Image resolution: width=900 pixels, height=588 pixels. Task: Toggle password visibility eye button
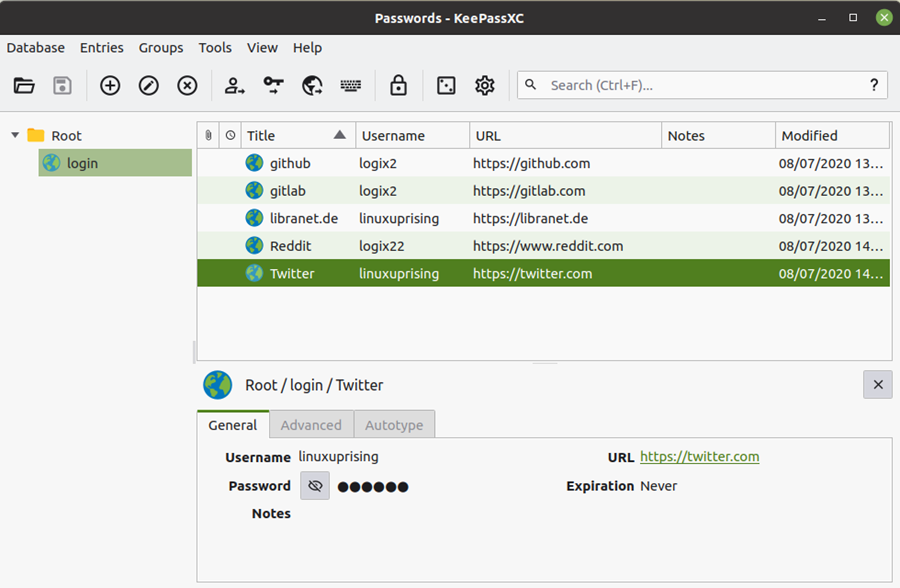click(315, 486)
